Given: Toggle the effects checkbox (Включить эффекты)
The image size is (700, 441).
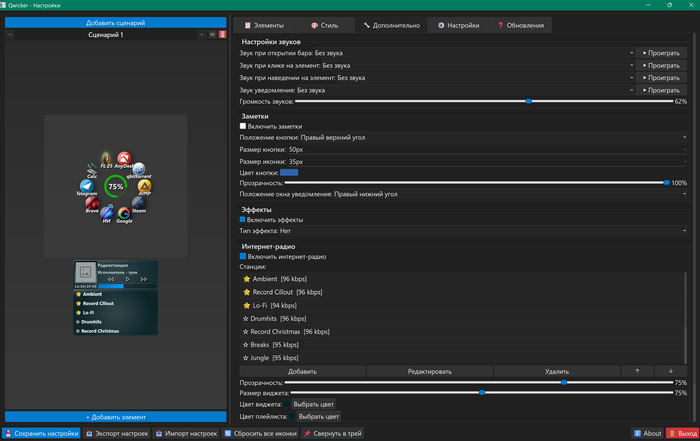Looking at the screenshot, I should 243,219.
